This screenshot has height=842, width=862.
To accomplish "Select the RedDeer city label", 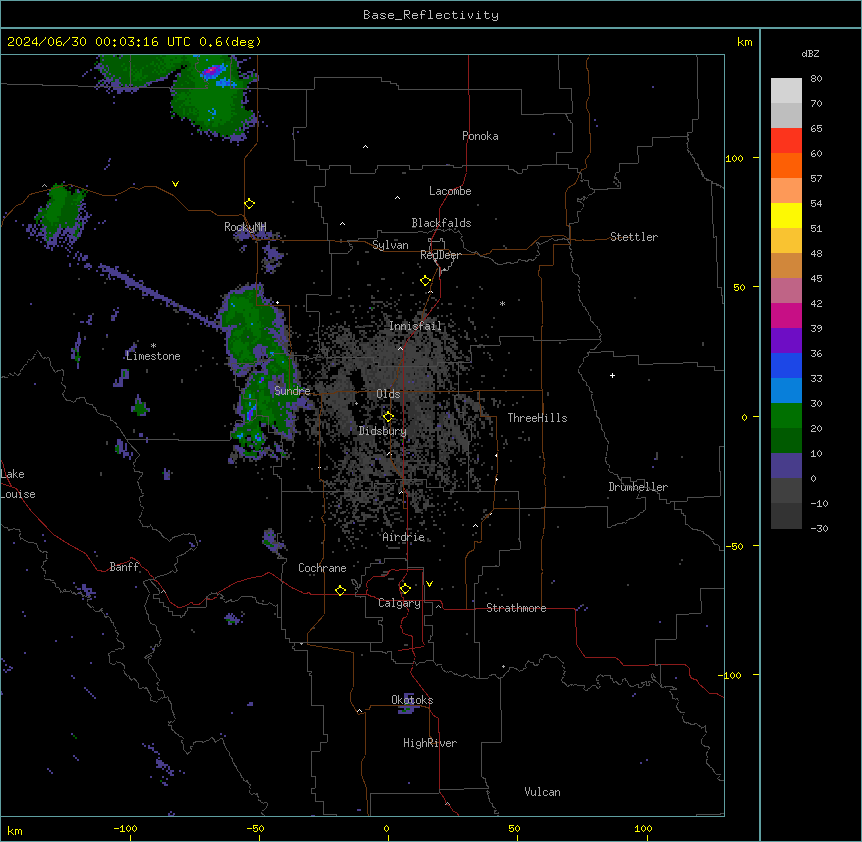I will (440, 255).
